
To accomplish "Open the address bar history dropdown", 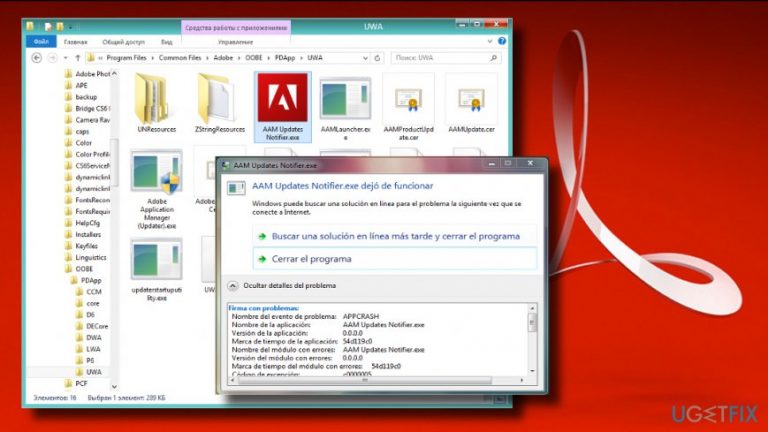I will pyautogui.click(x=365, y=58).
